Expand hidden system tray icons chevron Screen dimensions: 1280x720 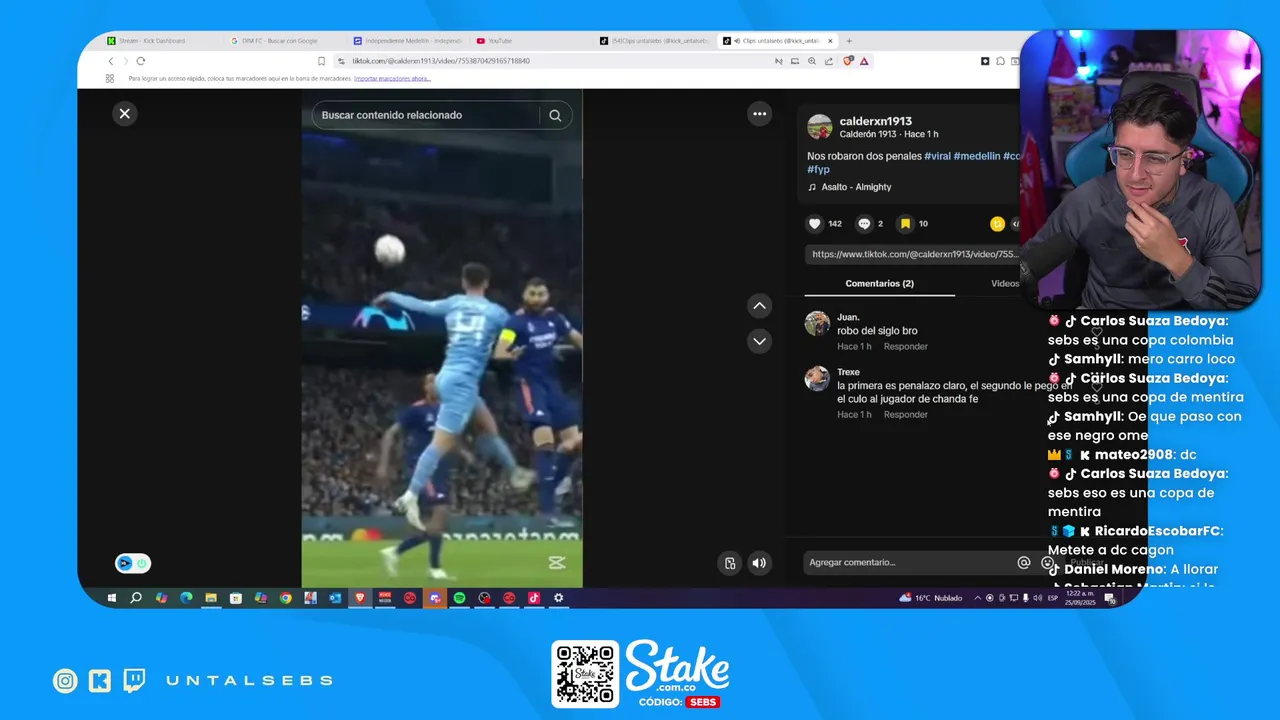977,598
